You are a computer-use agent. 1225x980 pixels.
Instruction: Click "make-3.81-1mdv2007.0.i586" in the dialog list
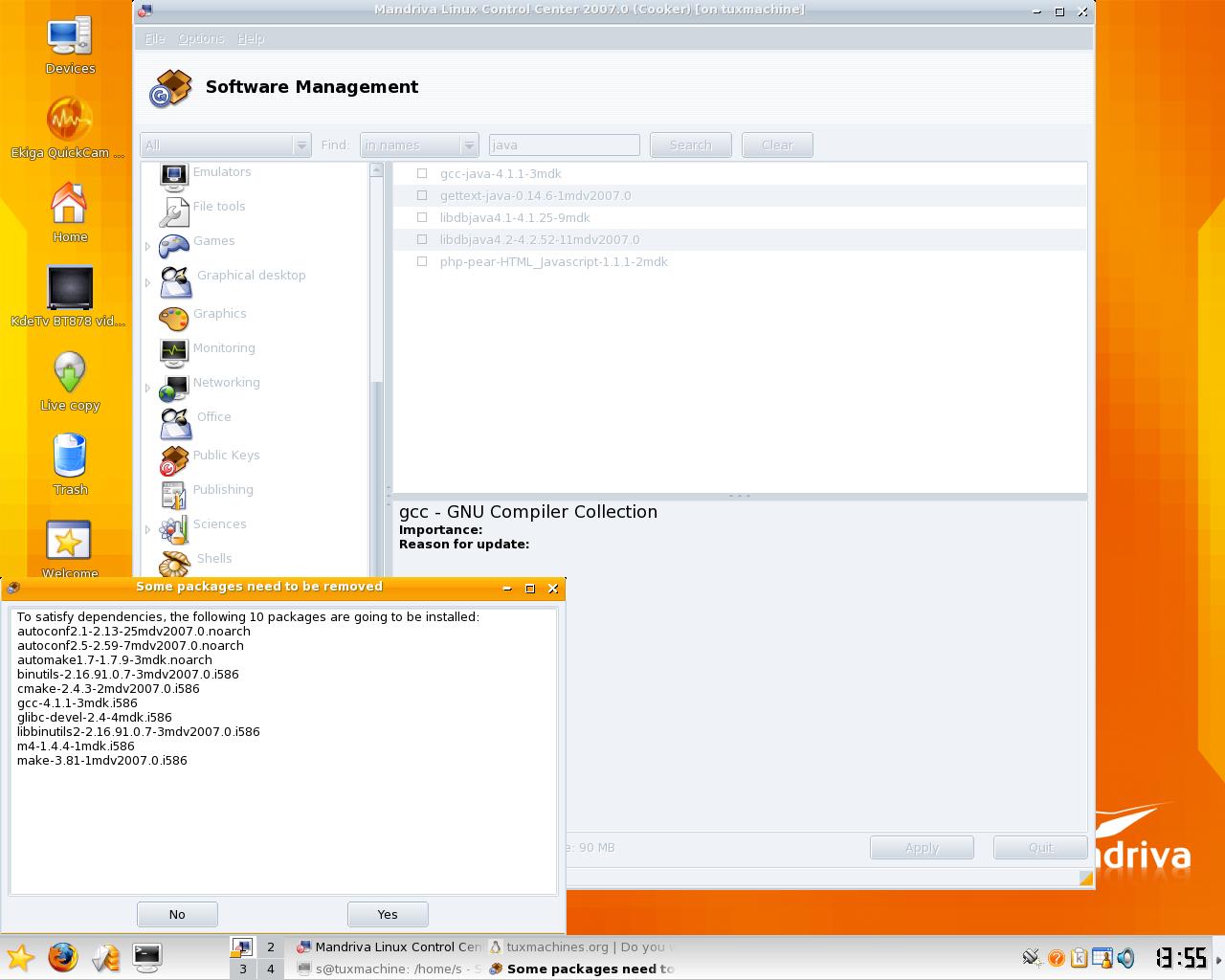click(102, 760)
